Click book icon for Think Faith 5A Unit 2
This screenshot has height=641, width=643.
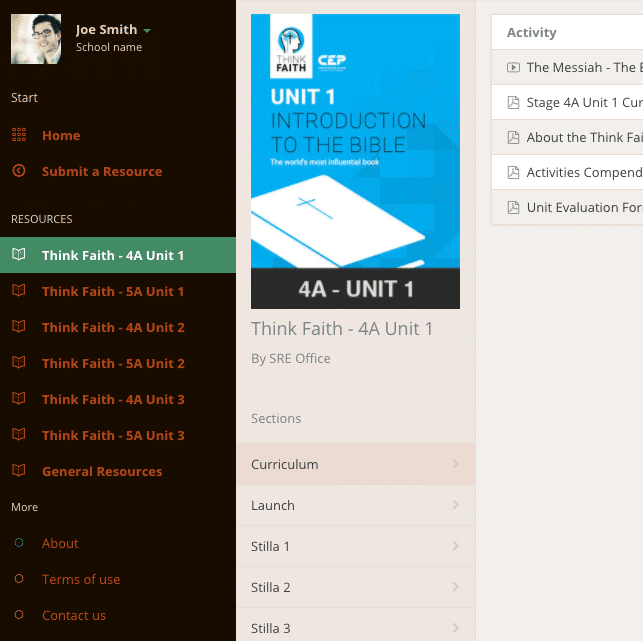[19, 363]
